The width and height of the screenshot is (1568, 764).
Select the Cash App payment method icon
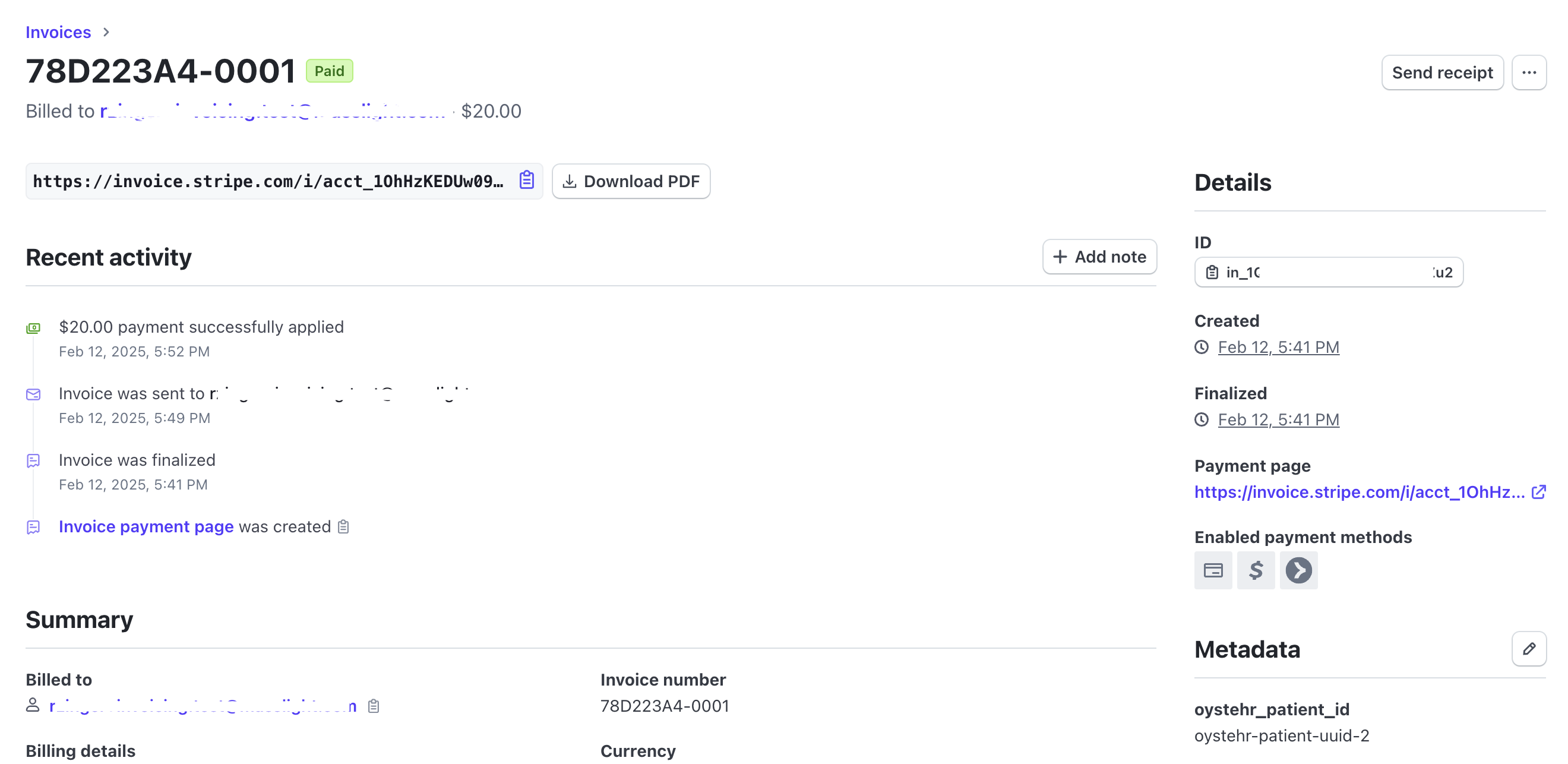pos(1299,570)
